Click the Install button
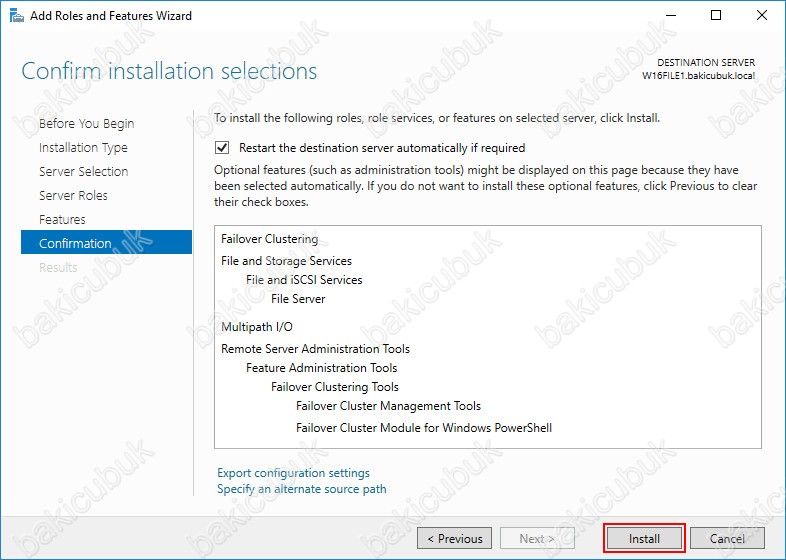Viewport: 786px width, 560px height. tap(644, 538)
